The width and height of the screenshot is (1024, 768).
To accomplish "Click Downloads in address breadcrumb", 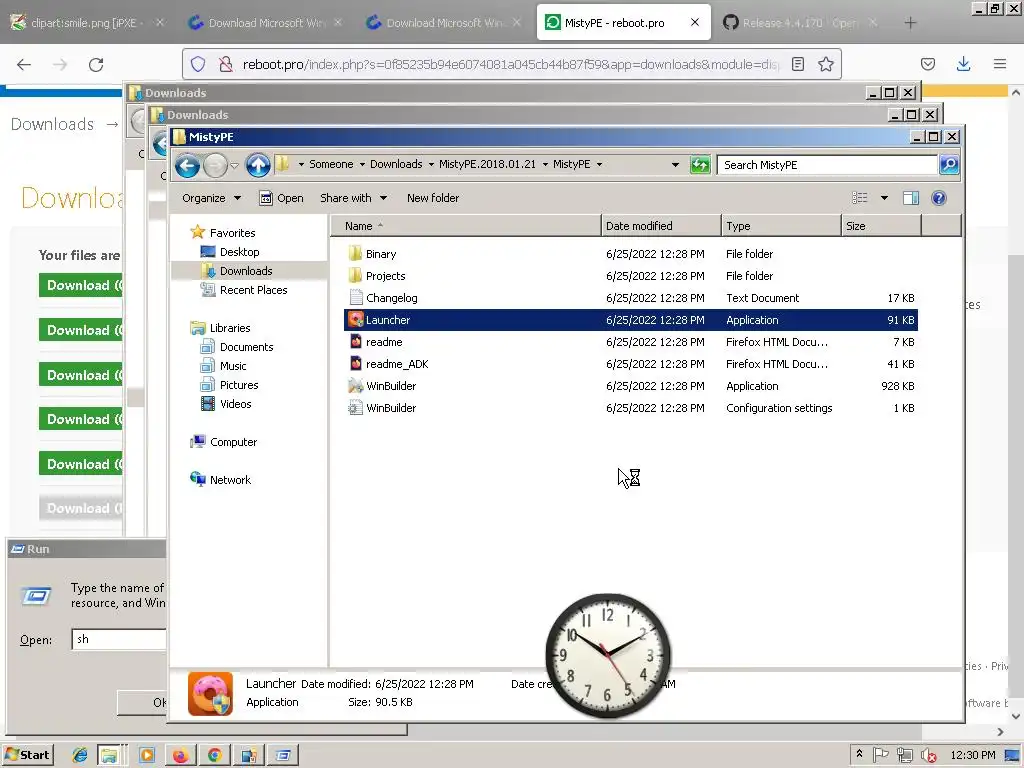I will point(396,165).
